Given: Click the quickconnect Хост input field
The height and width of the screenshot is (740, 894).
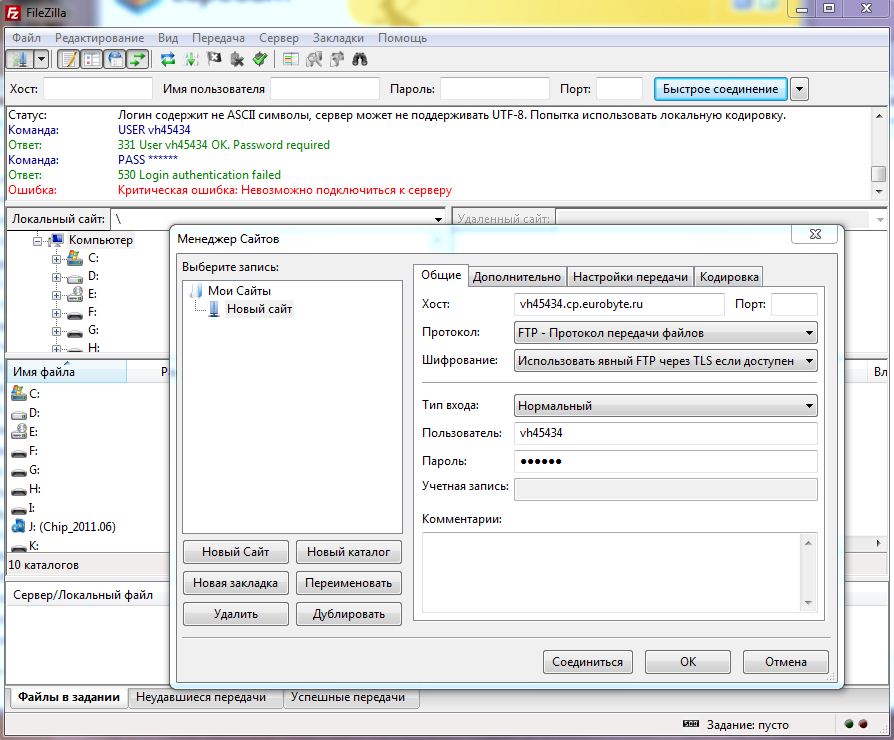Looking at the screenshot, I should pyautogui.click(x=98, y=89).
